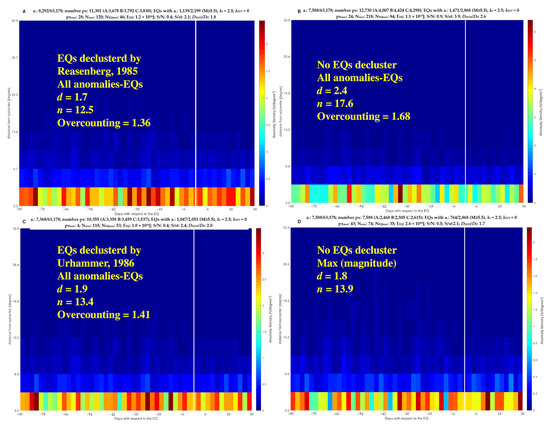Click the colorbar beside panel A
The image size is (550, 425).
[x=262, y=113]
